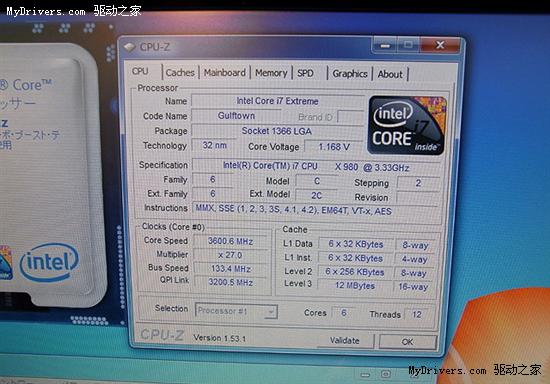550x384 pixels.
Task: Click the Cores value '6'
Action: (343, 313)
